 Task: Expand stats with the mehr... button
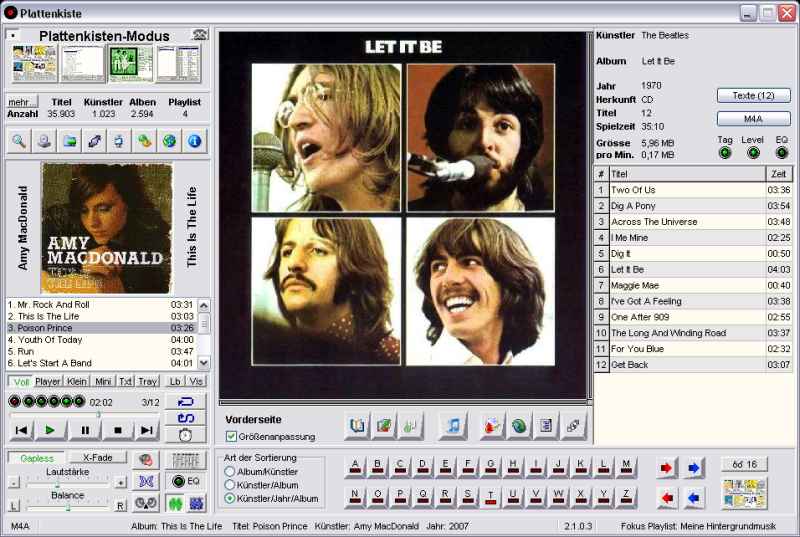(x=22, y=102)
